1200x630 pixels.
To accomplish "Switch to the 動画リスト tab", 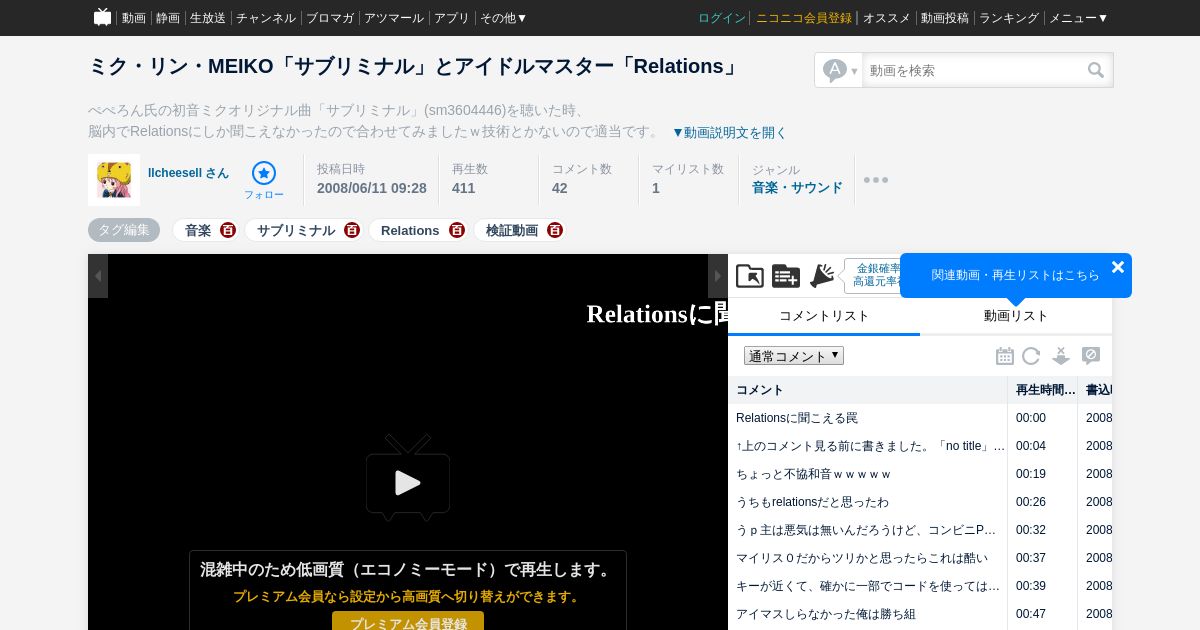I will click(x=1016, y=316).
